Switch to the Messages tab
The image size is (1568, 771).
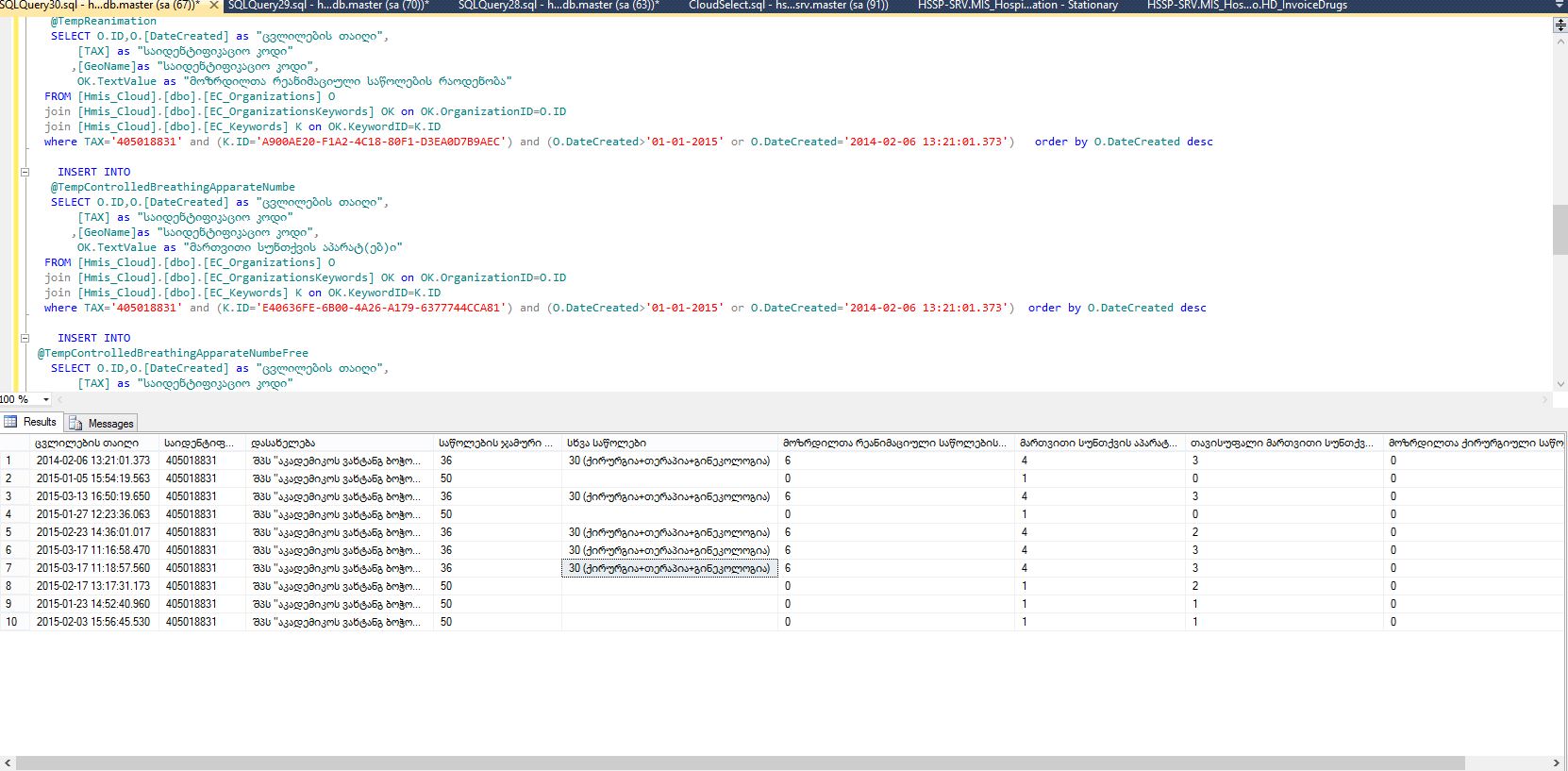(102, 424)
